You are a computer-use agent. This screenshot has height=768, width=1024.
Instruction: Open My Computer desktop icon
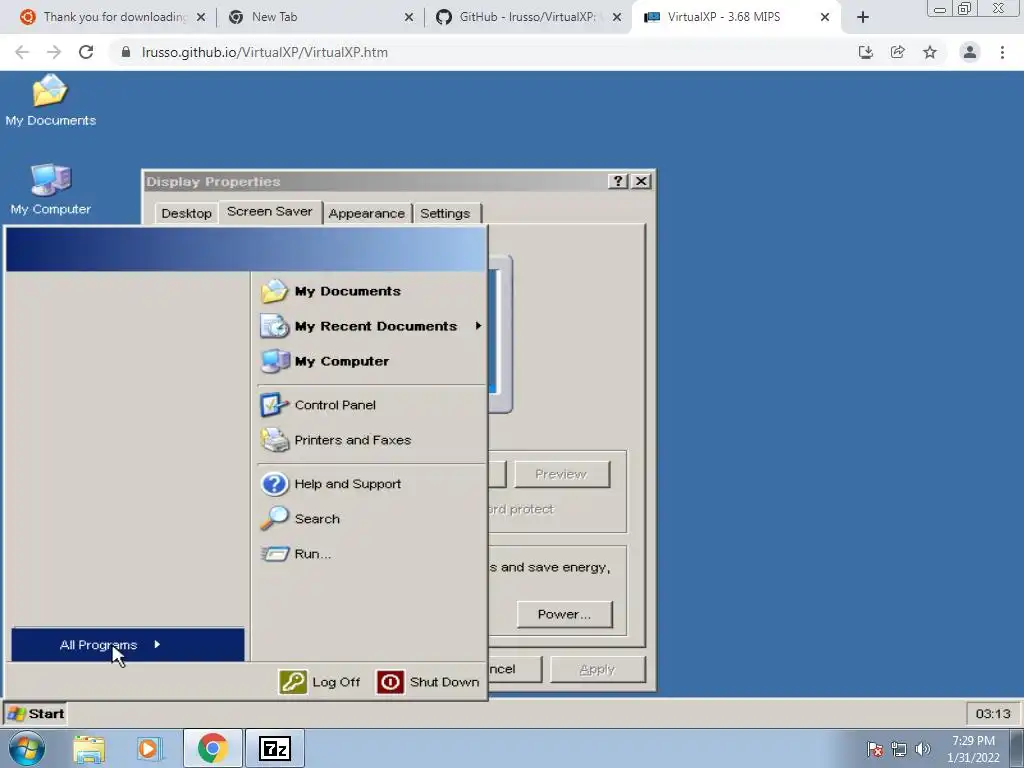(x=50, y=189)
